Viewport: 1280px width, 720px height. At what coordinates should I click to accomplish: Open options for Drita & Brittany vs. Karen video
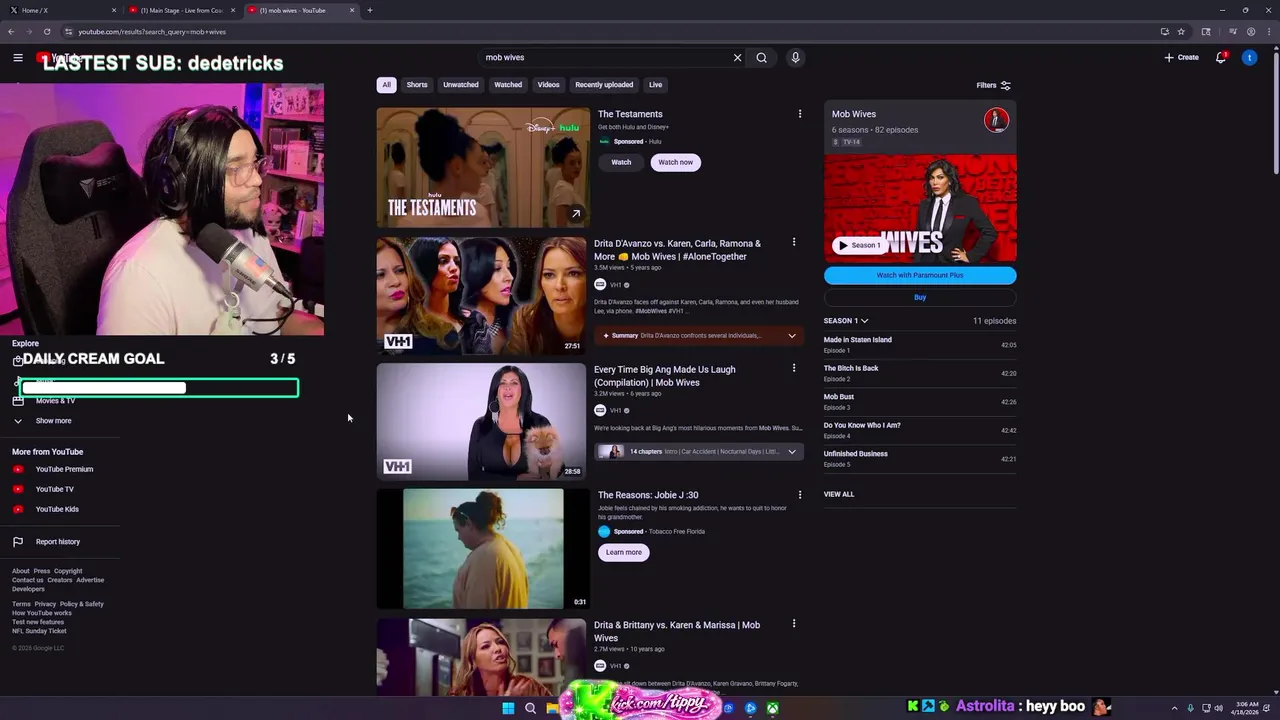794,624
